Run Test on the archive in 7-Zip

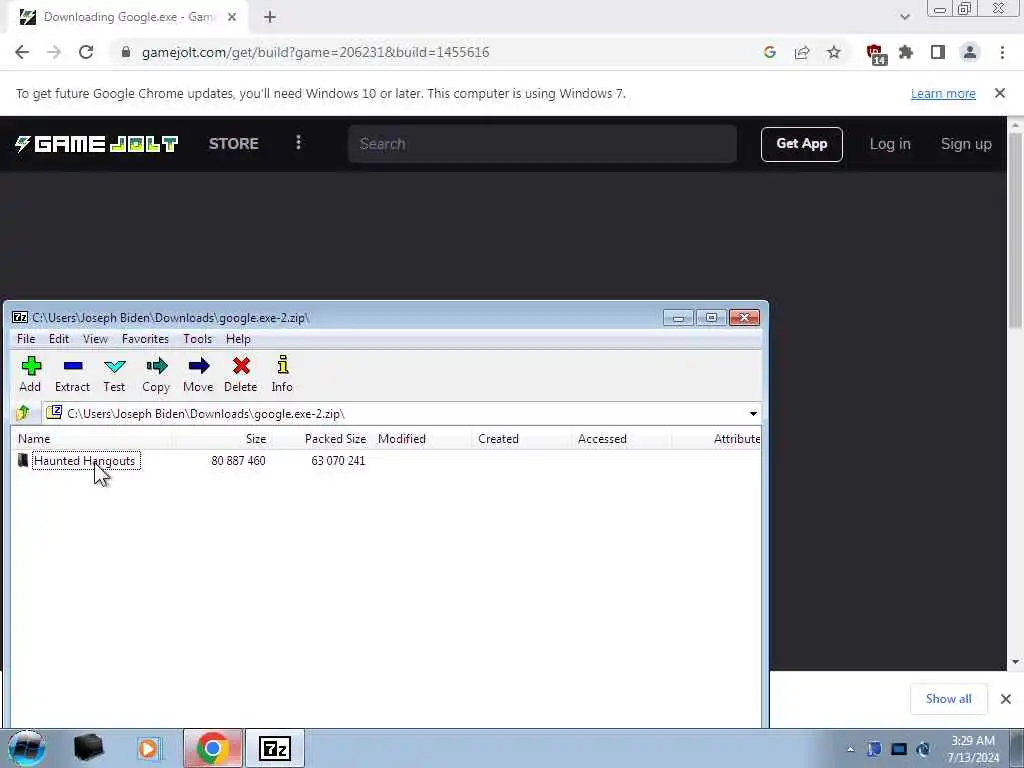tap(114, 366)
